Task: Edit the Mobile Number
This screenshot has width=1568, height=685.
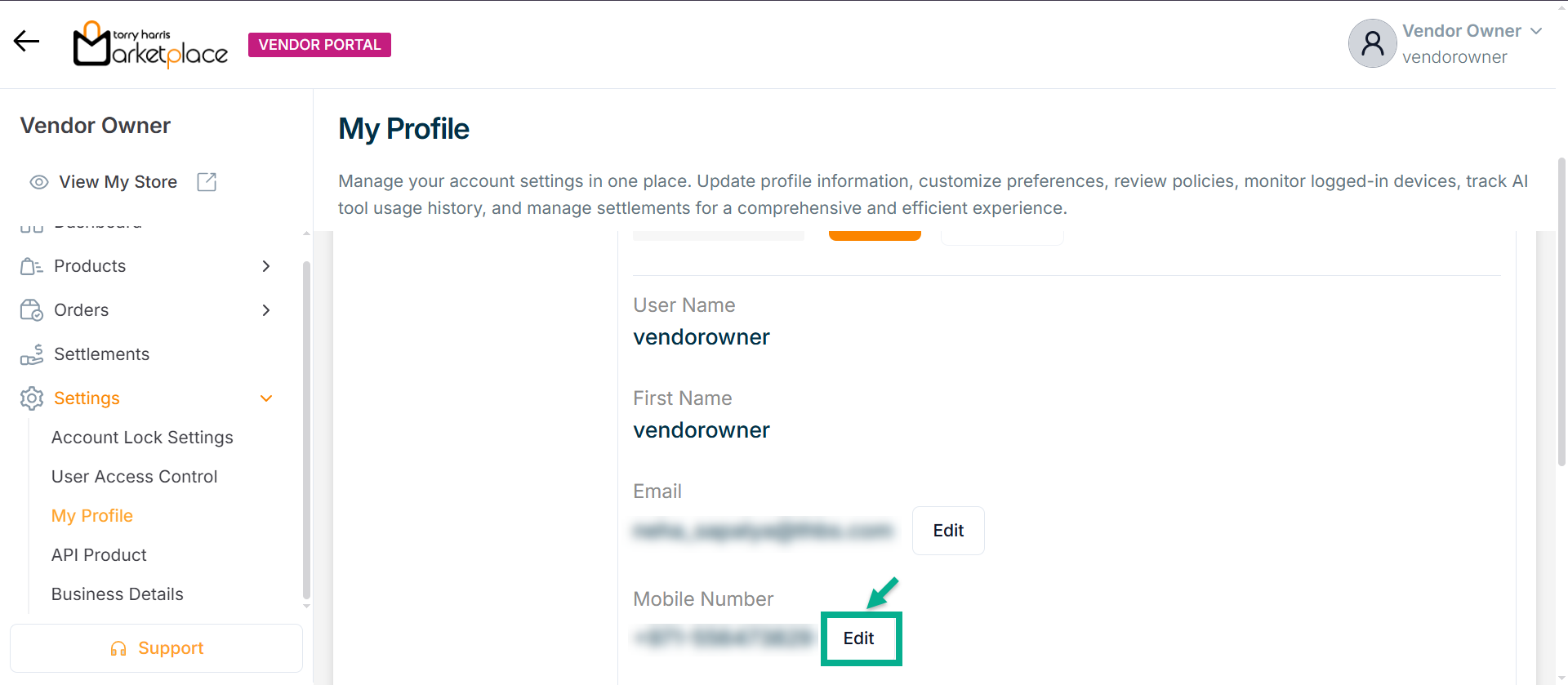Action: pos(859,638)
